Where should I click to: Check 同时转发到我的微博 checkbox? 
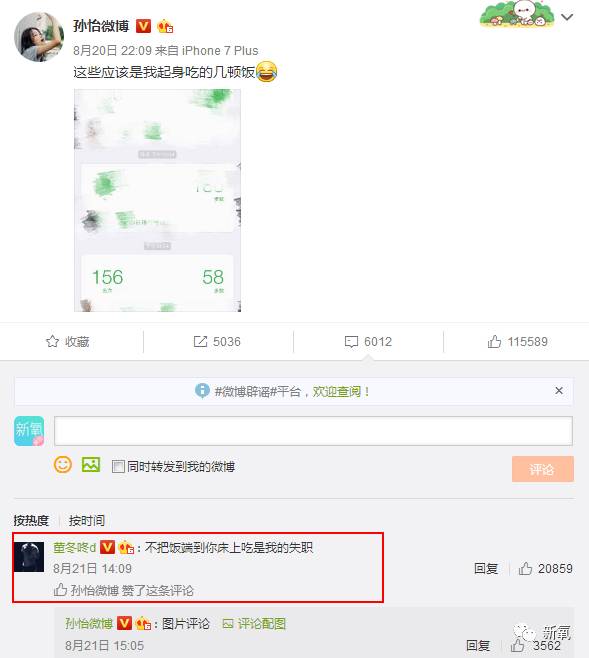point(118,466)
